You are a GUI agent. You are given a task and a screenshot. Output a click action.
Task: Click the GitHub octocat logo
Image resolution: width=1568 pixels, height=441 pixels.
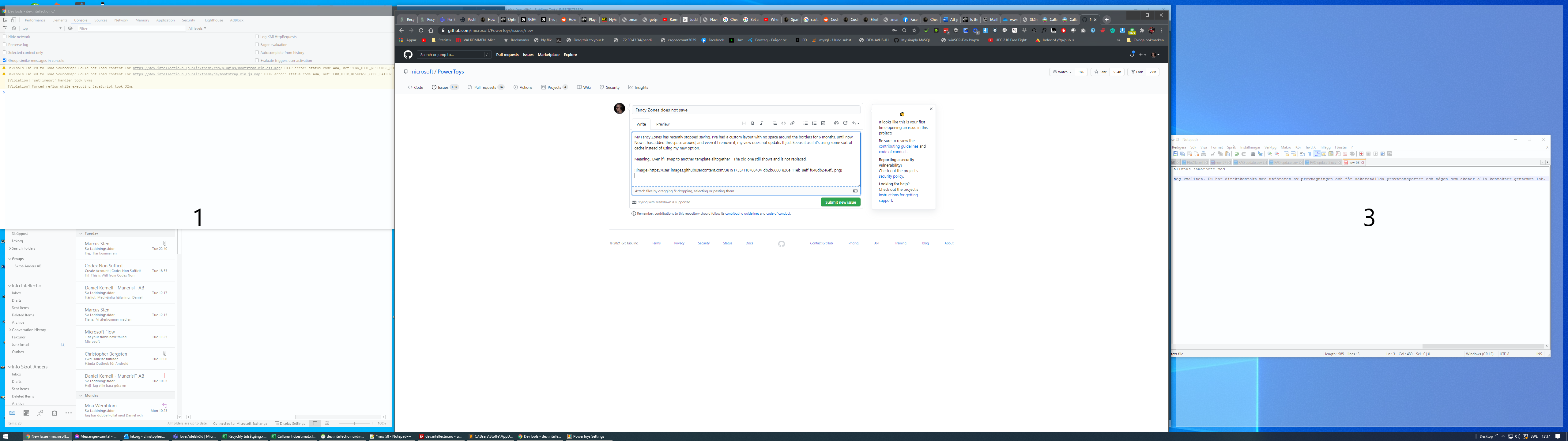pyautogui.click(x=408, y=55)
